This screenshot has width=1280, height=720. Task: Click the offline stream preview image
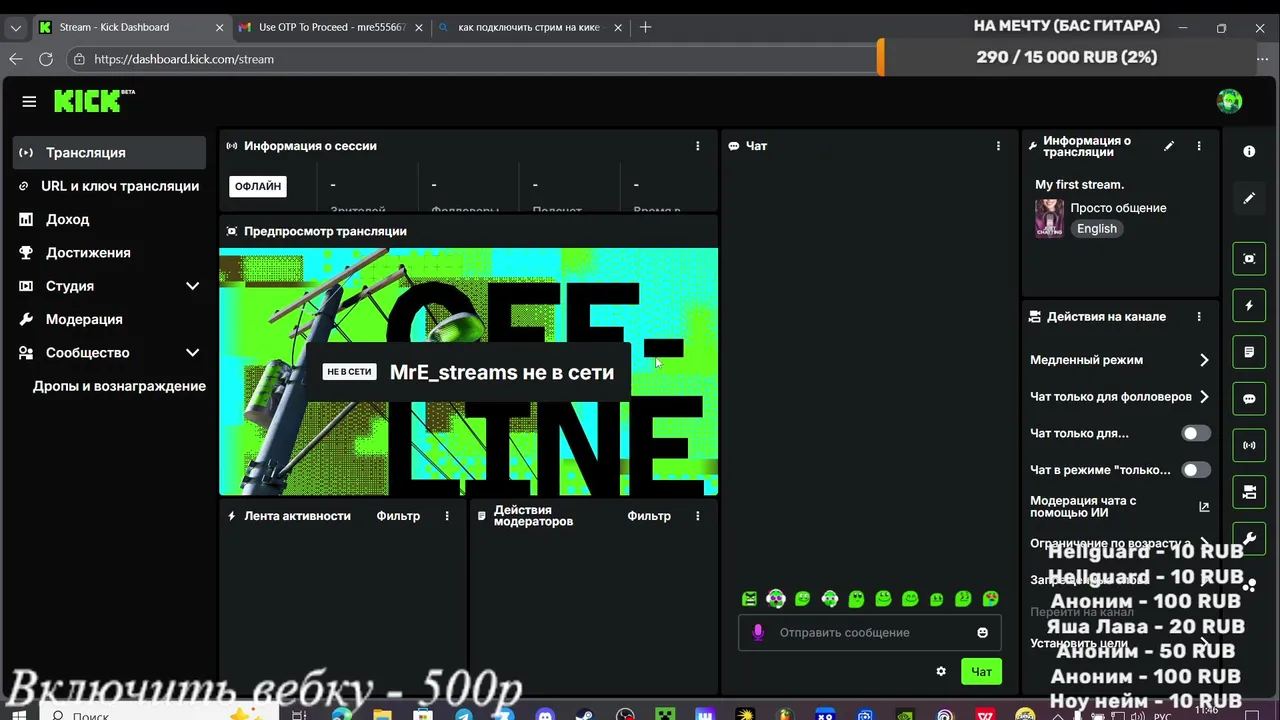[x=468, y=372]
